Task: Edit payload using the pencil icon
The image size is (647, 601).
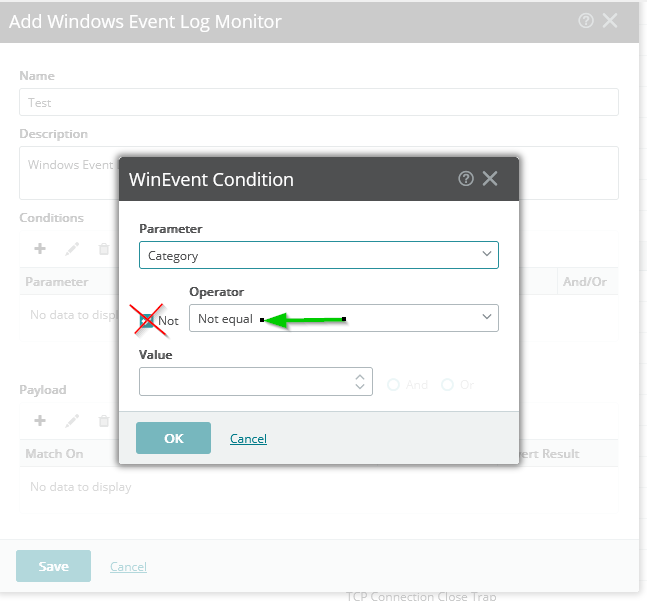Action: coord(72,421)
